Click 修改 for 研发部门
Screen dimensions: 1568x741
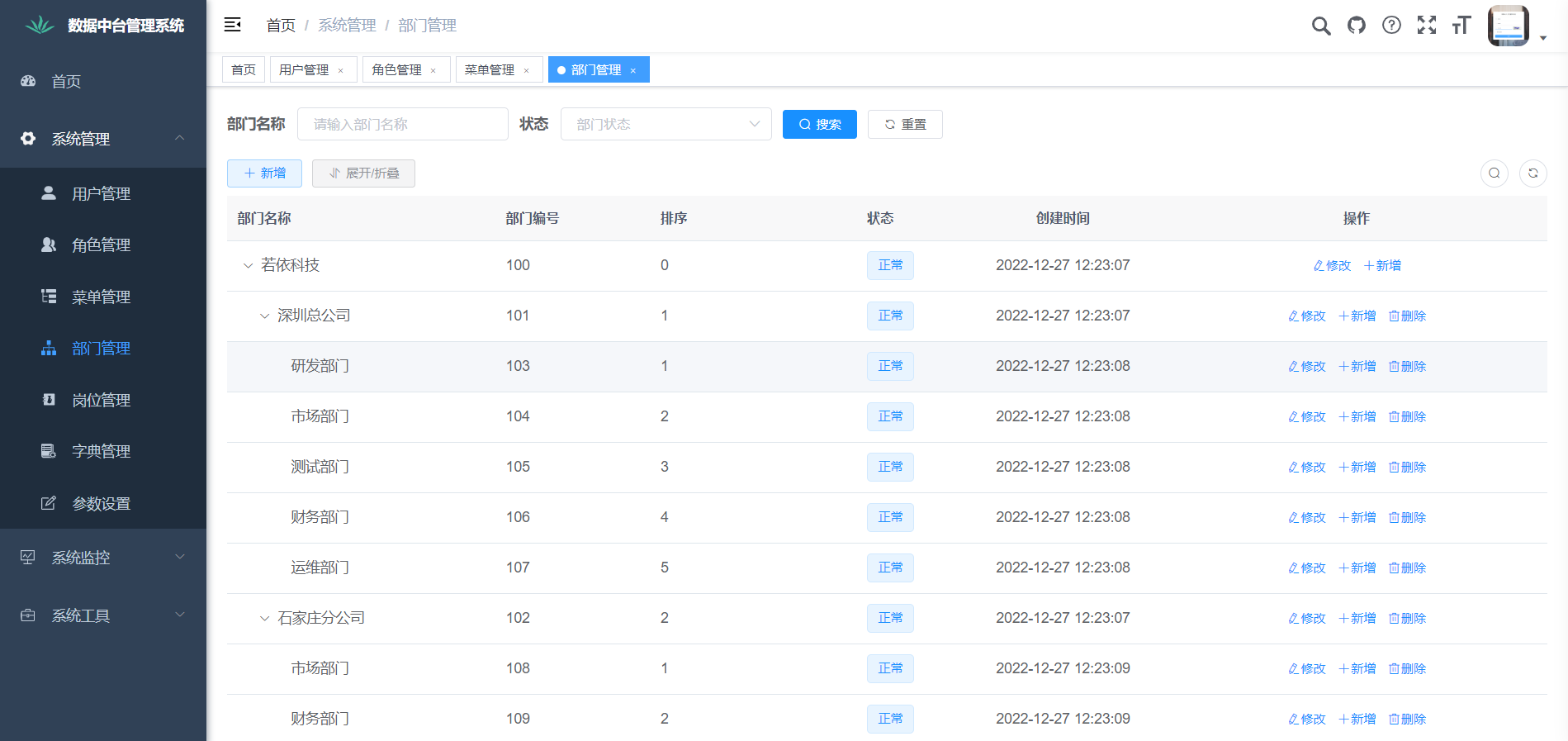(x=1307, y=366)
